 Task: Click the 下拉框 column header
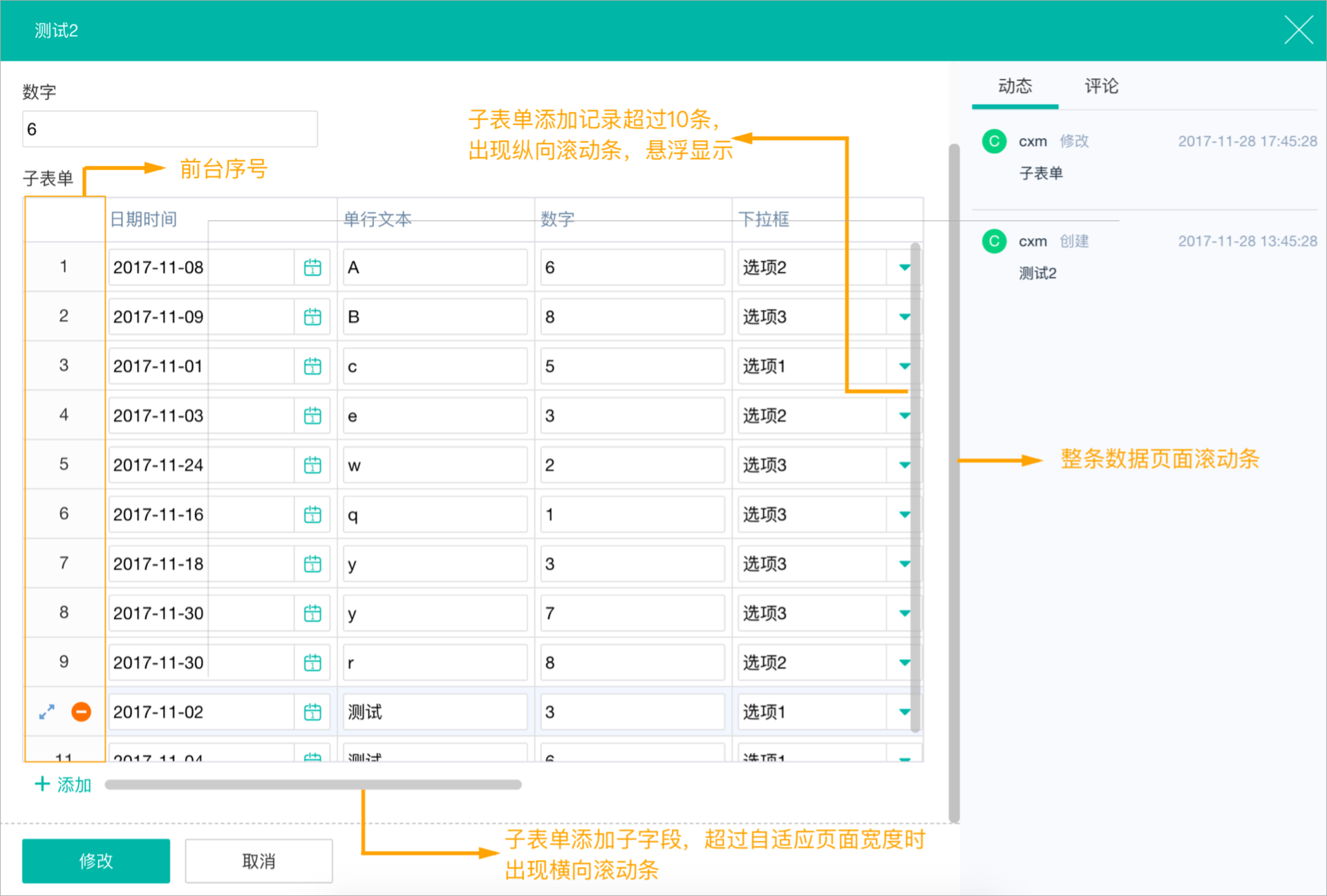(x=764, y=220)
